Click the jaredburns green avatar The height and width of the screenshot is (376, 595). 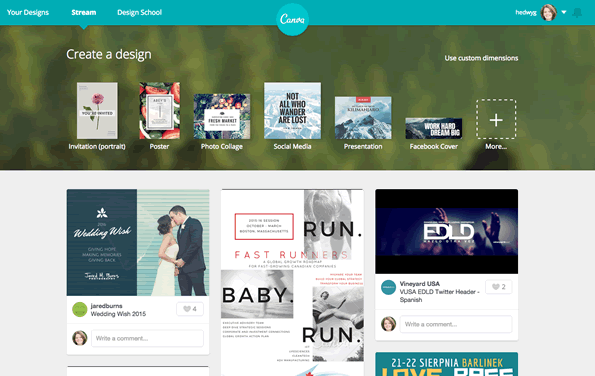pyautogui.click(x=80, y=310)
